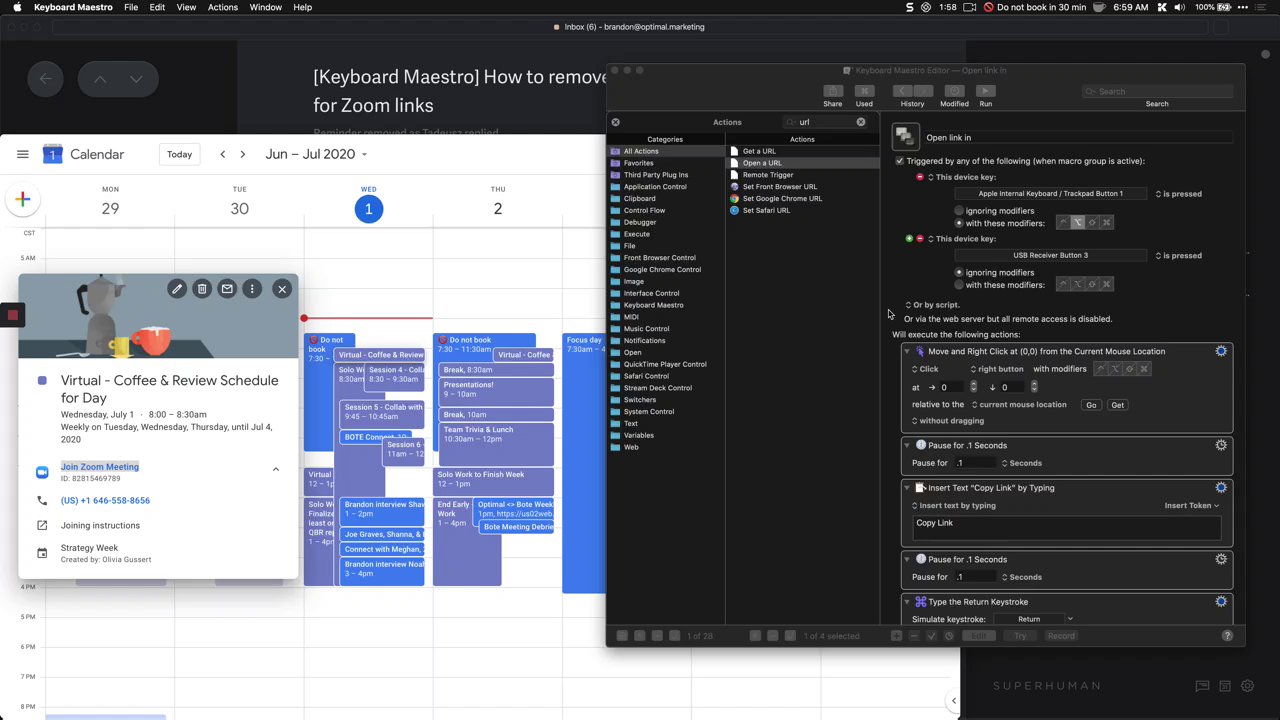Select the Clipboard category in the list
Screen dimensions: 1280x720
click(x=640, y=199)
